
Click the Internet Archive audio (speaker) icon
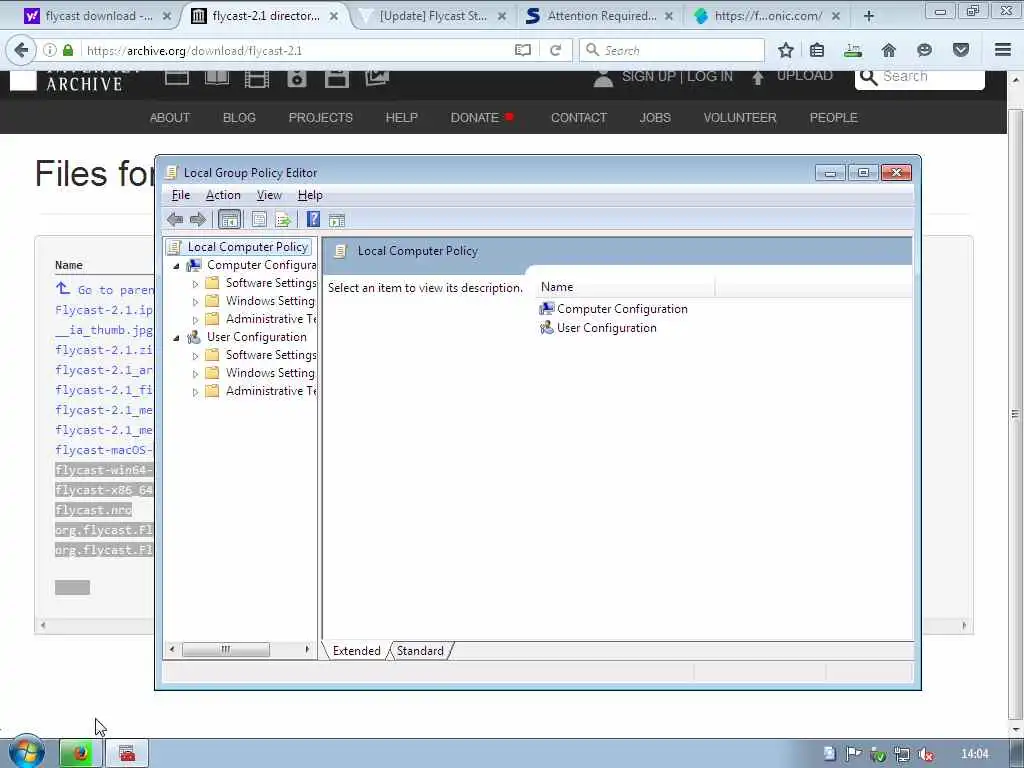[296, 79]
